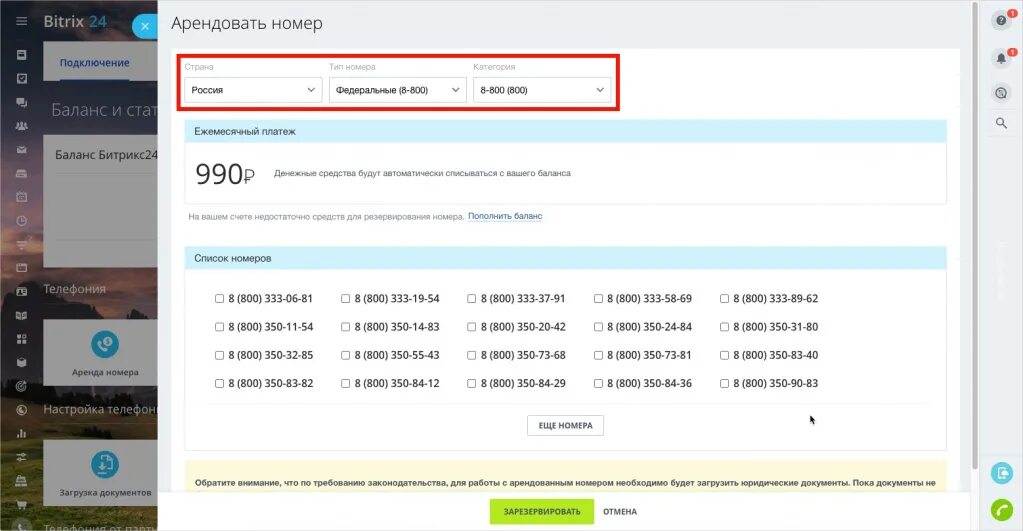Viewport: 1023px width, 531px height.
Task: Open the Категория dropdown showing 8-800 (800)
Action: [x=542, y=90]
